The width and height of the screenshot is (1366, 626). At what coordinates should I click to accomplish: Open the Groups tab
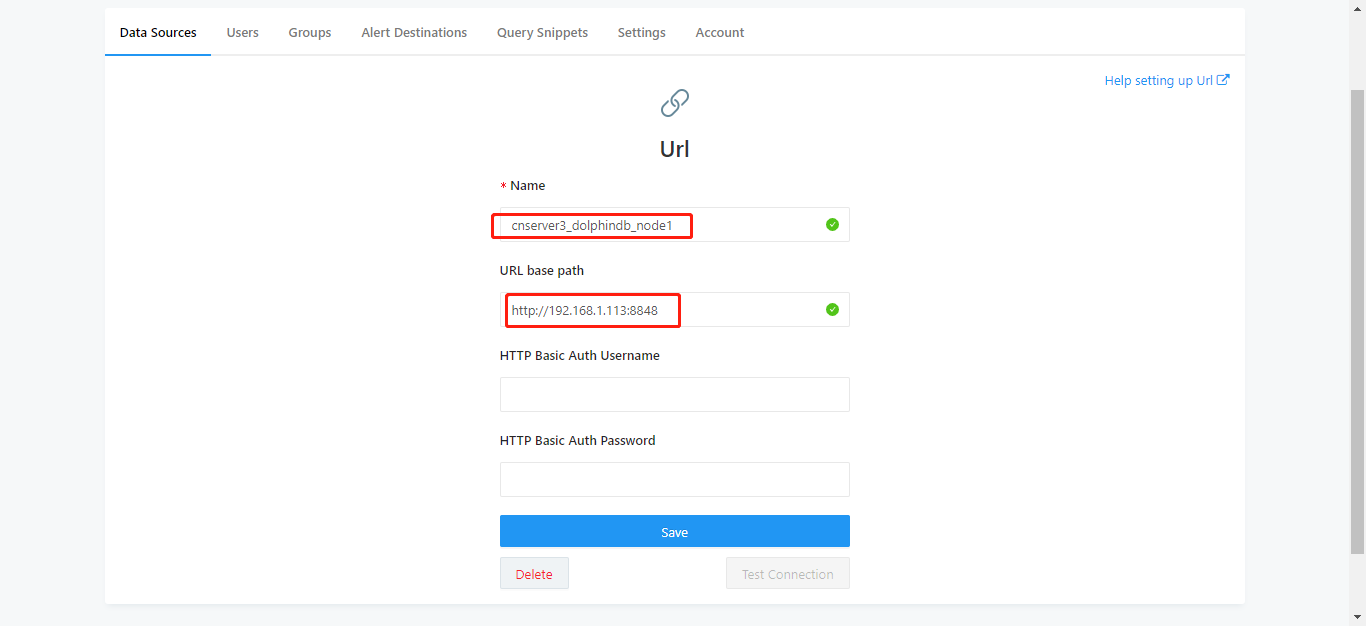tap(310, 33)
